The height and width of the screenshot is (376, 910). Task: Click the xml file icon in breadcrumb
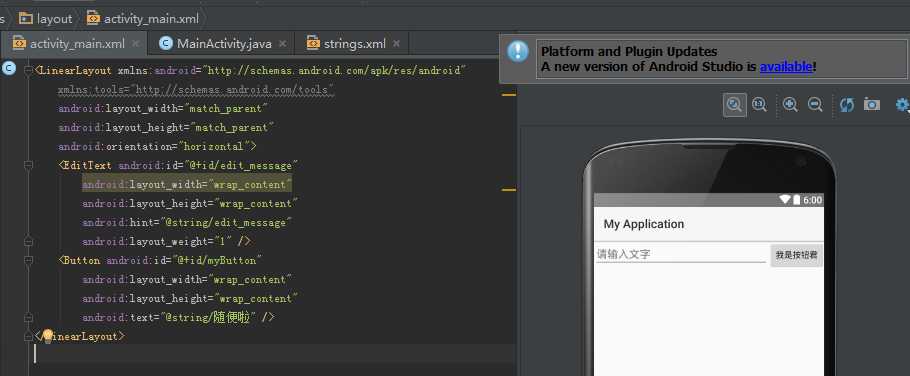(x=93, y=19)
